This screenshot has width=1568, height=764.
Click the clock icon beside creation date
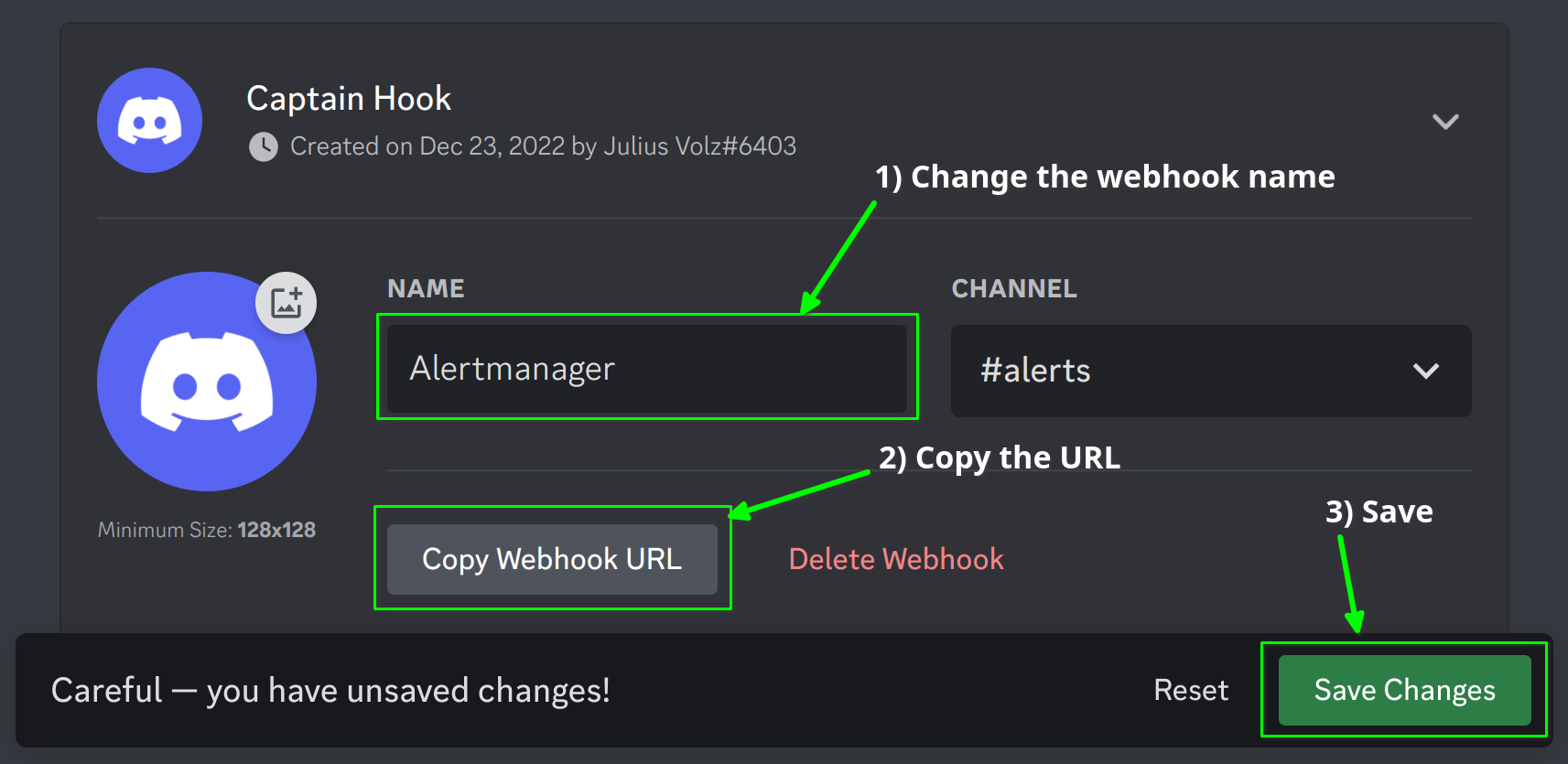click(264, 146)
